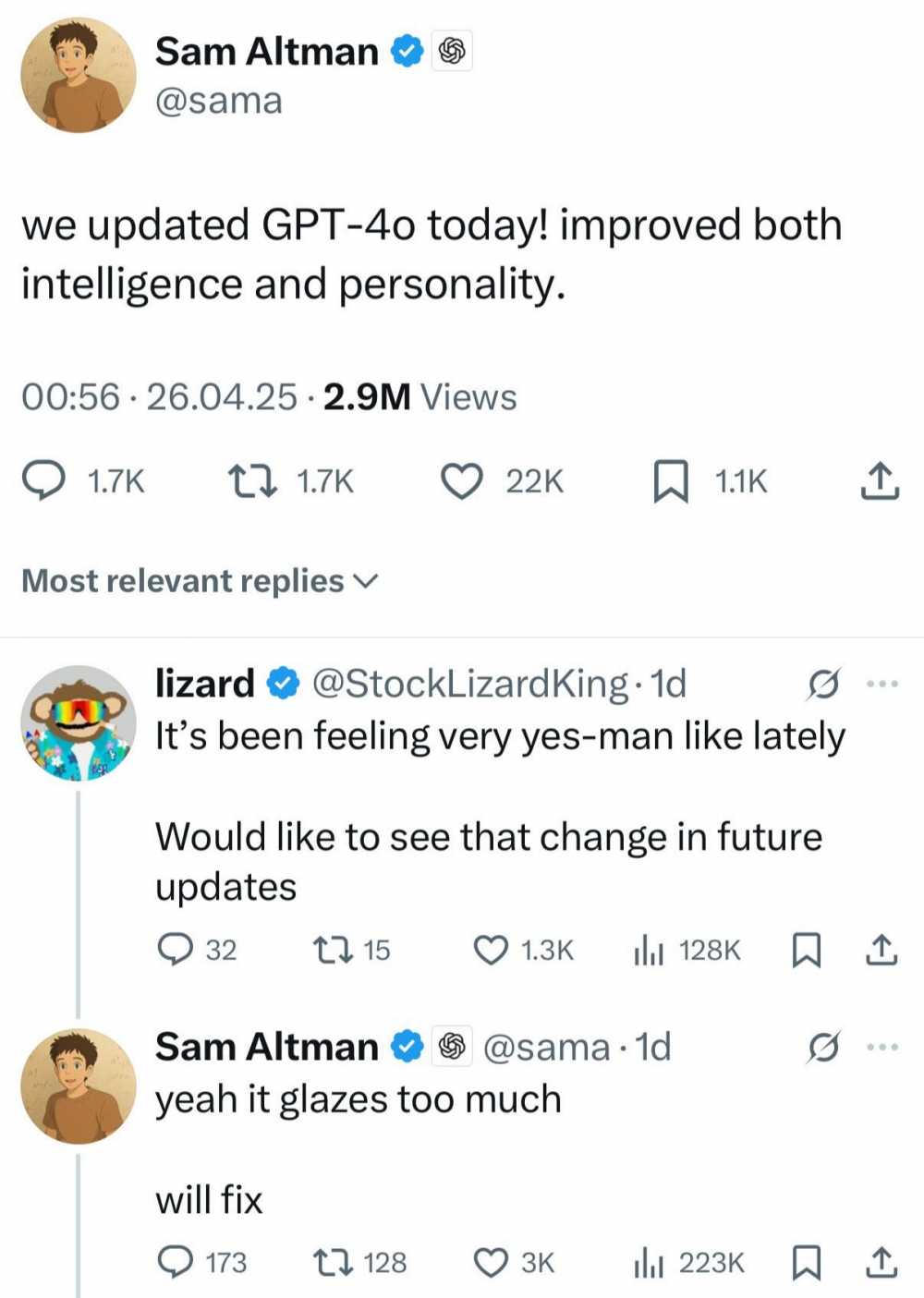Image resolution: width=924 pixels, height=1298 pixels.
Task: Bookmark lizard's reply
Action: 806,950
